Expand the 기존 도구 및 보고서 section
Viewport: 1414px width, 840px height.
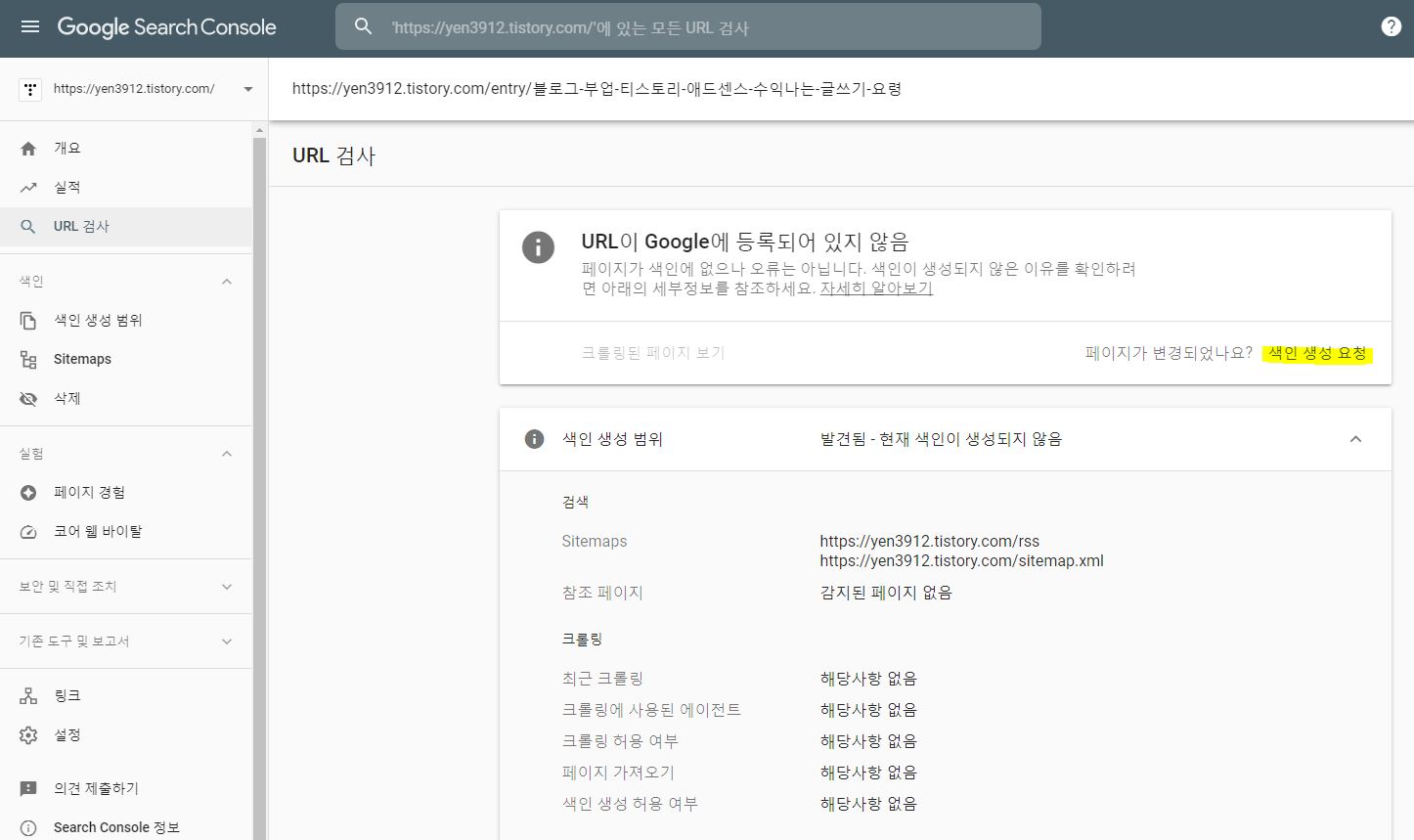tap(227, 641)
